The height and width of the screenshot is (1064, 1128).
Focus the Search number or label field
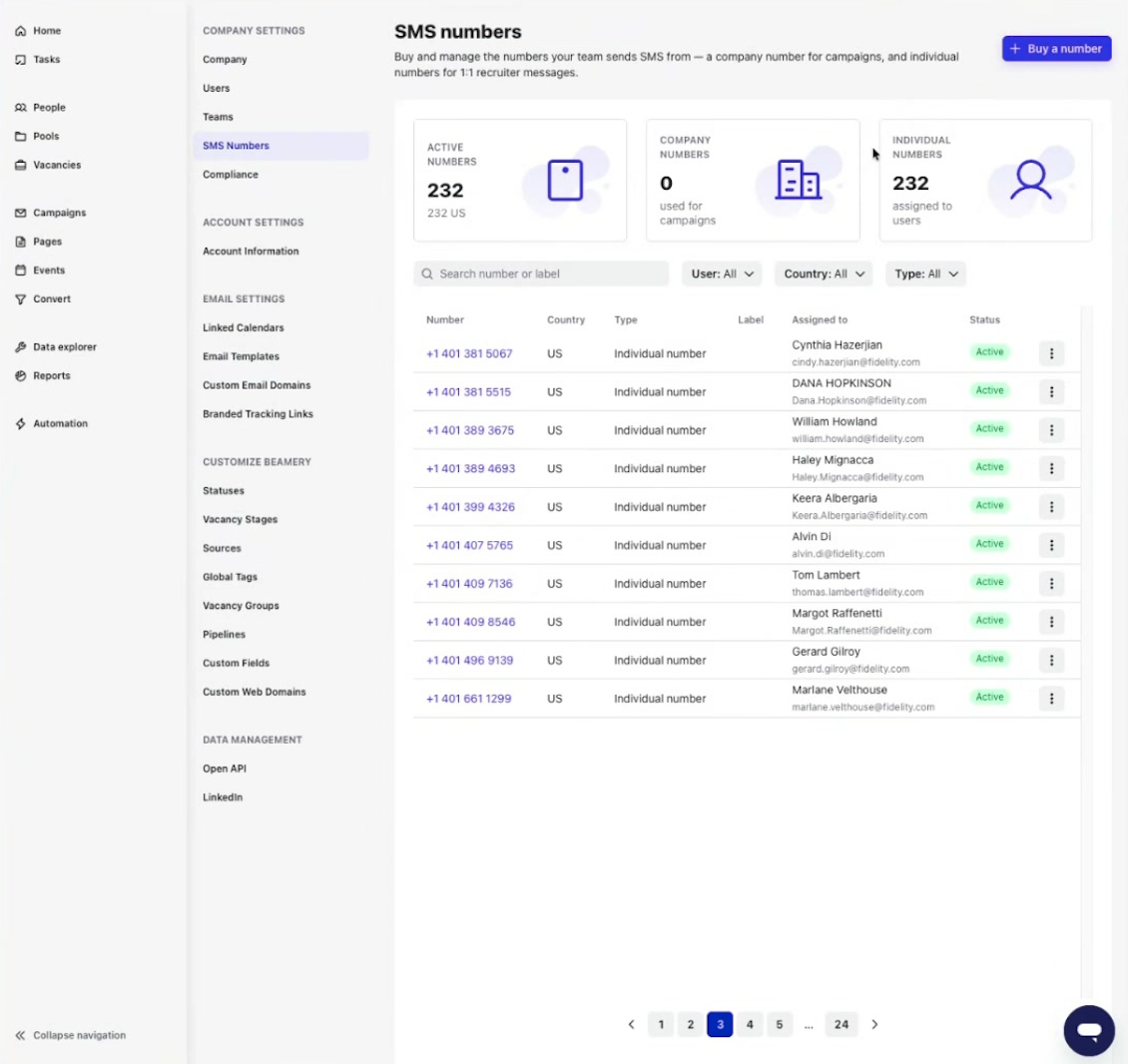(541, 274)
